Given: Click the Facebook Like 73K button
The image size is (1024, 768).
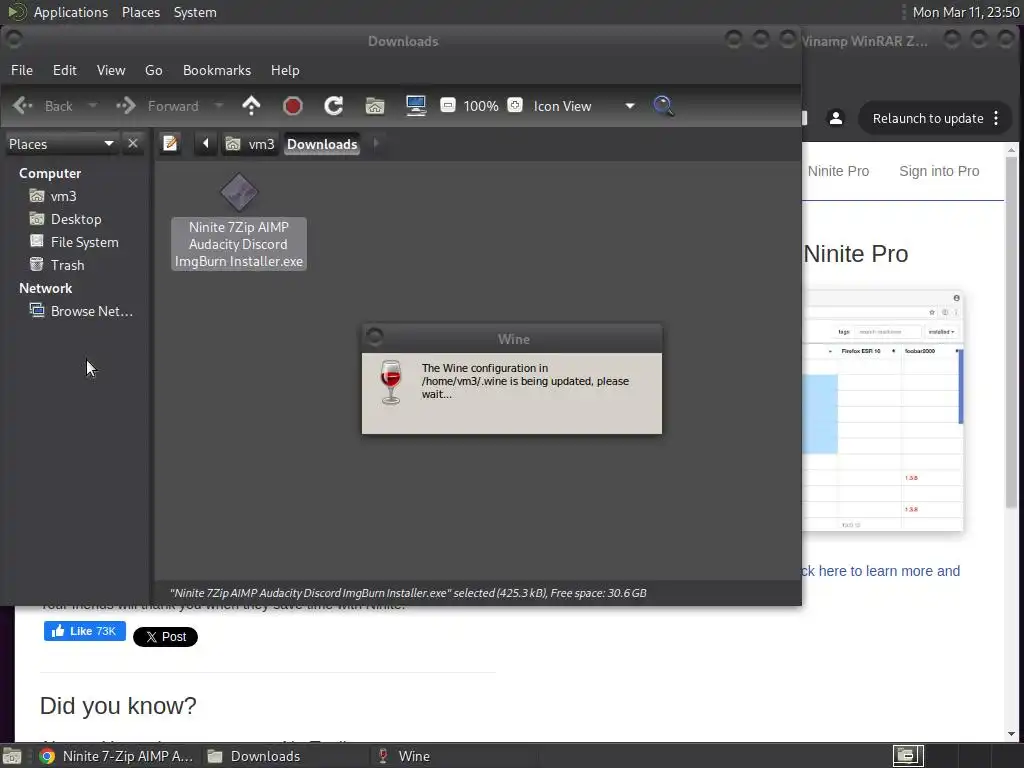Looking at the screenshot, I should (x=85, y=631).
